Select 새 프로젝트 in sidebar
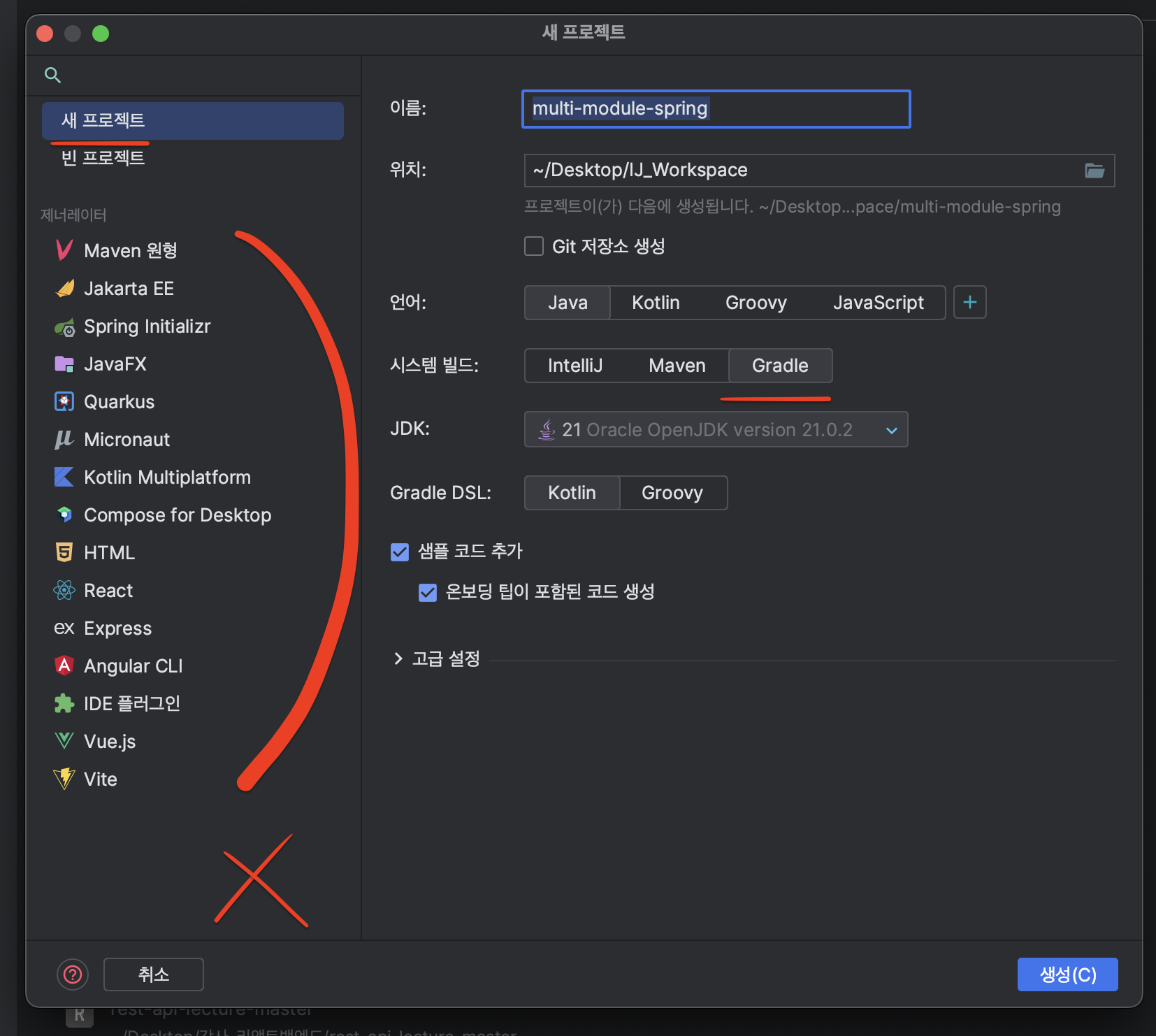The width and height of the screenshot is (1156, 1036). coord(192,120)
